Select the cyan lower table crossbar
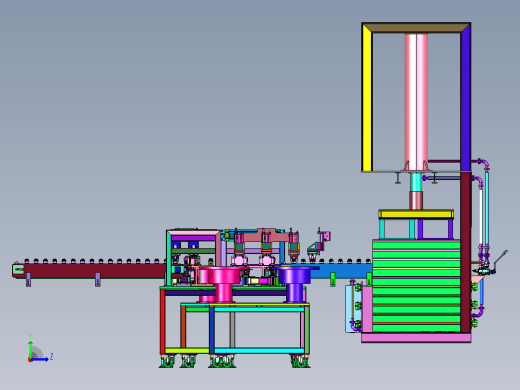This screenshot has height=390, width=520. tap(259, 351)
